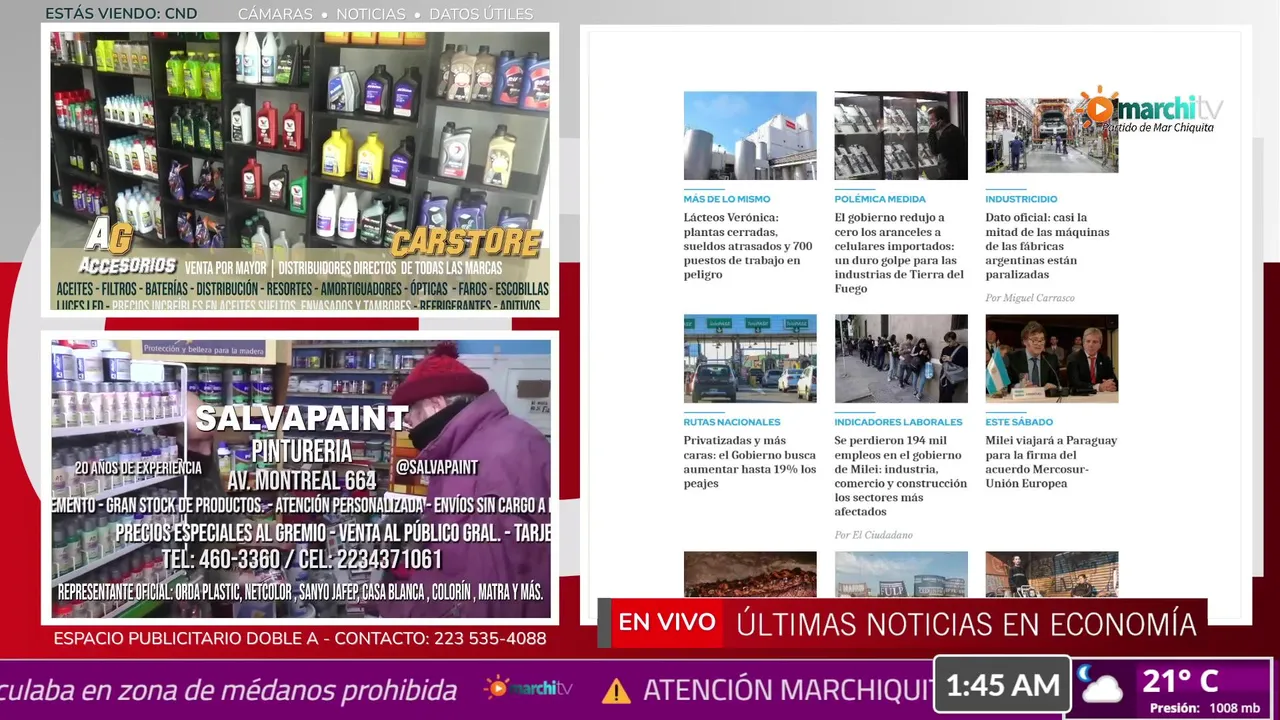1280x720 pixels.
Task: Click 'zona de médanos prohibida' ticker text
Action: 287,690
